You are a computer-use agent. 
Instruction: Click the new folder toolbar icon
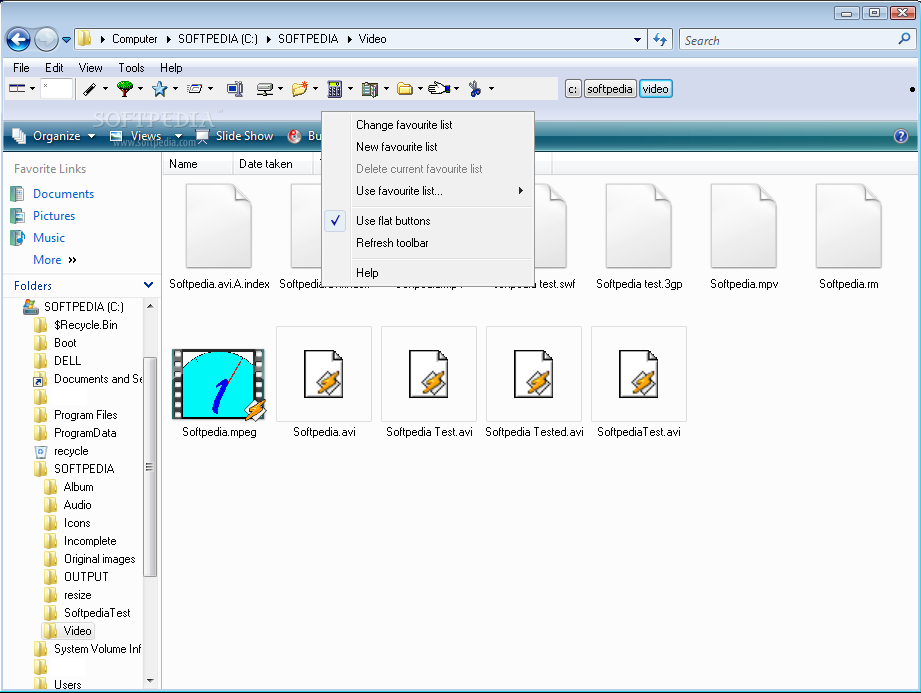(300, 89)
